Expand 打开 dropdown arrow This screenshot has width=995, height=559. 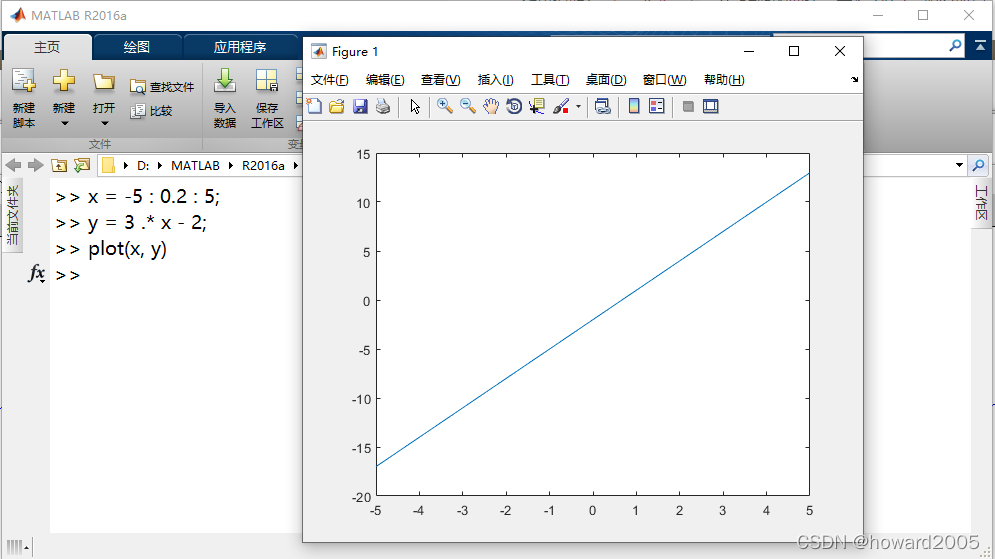[105, 123]
